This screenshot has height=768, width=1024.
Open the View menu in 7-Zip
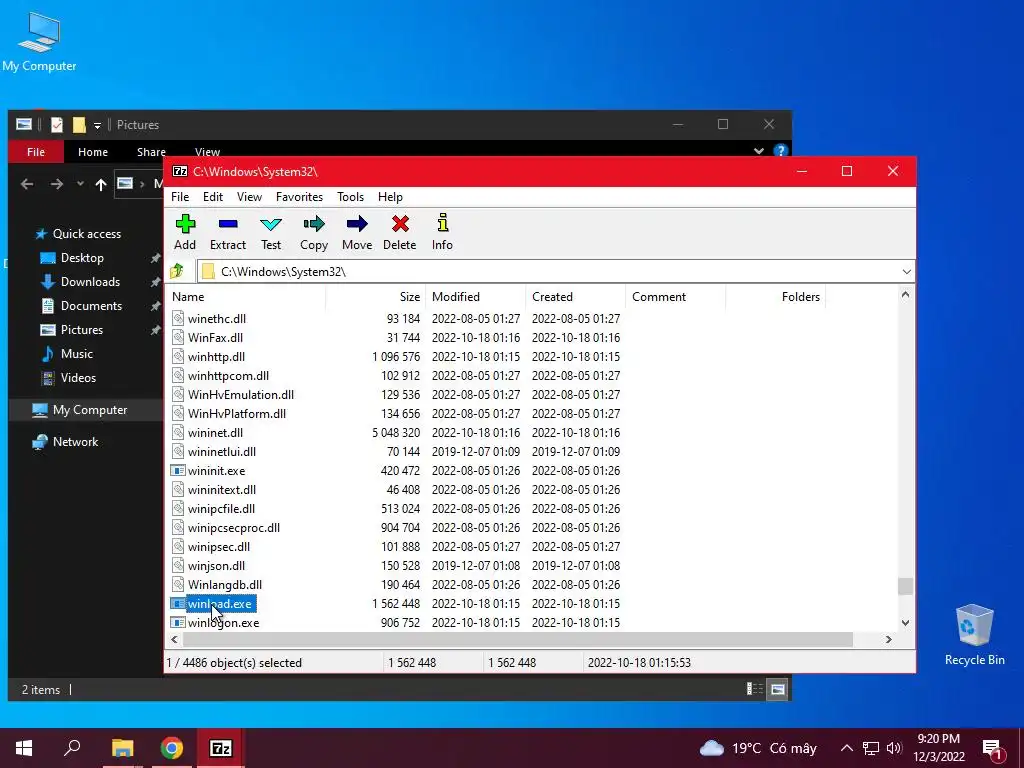[x=249, y=197]
